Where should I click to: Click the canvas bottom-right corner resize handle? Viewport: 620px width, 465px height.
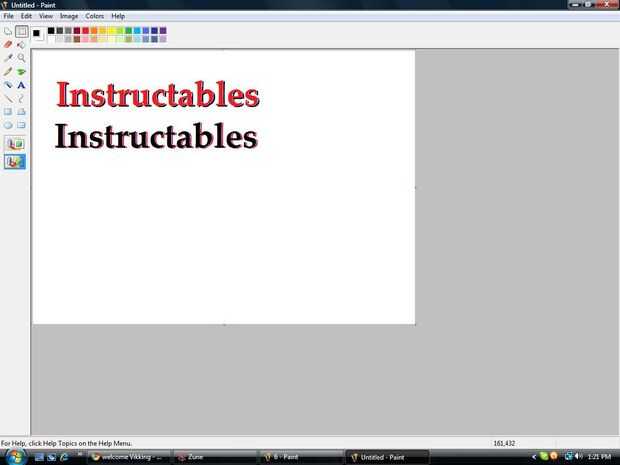tap(416, 325)
